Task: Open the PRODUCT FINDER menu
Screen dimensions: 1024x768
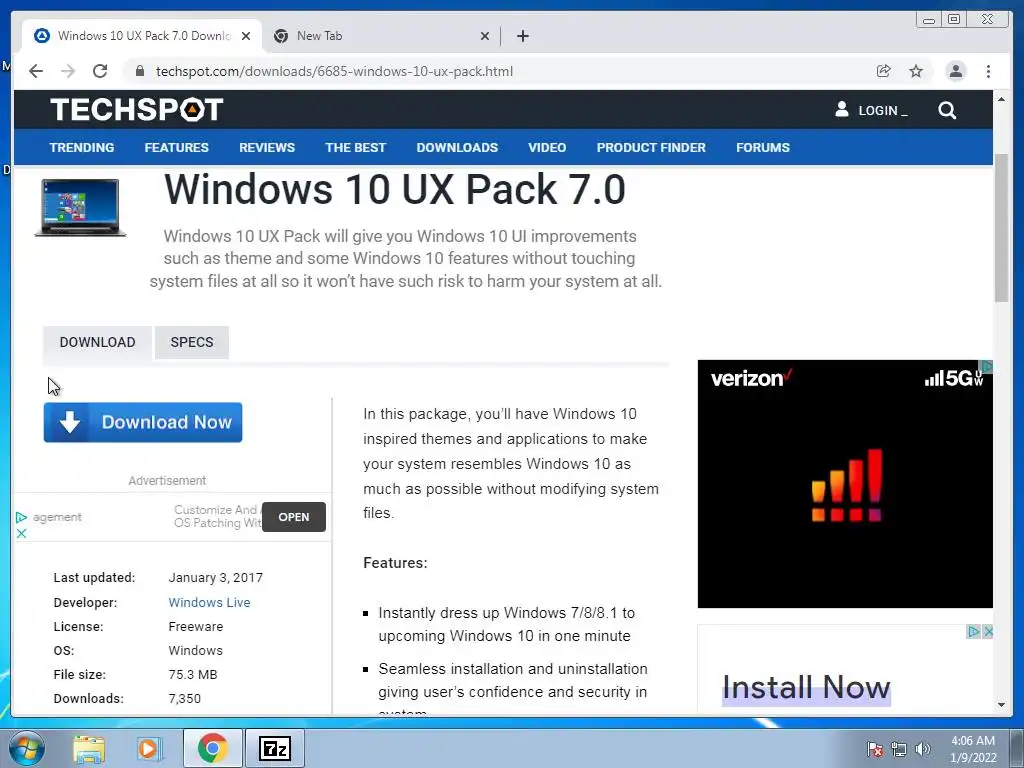Action: click(650, 148)
